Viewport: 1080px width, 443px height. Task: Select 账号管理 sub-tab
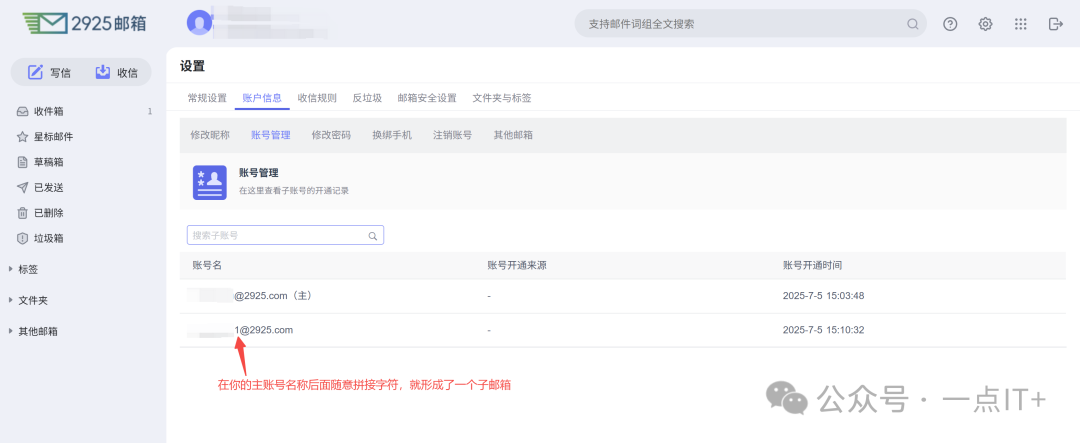point(271,135)
